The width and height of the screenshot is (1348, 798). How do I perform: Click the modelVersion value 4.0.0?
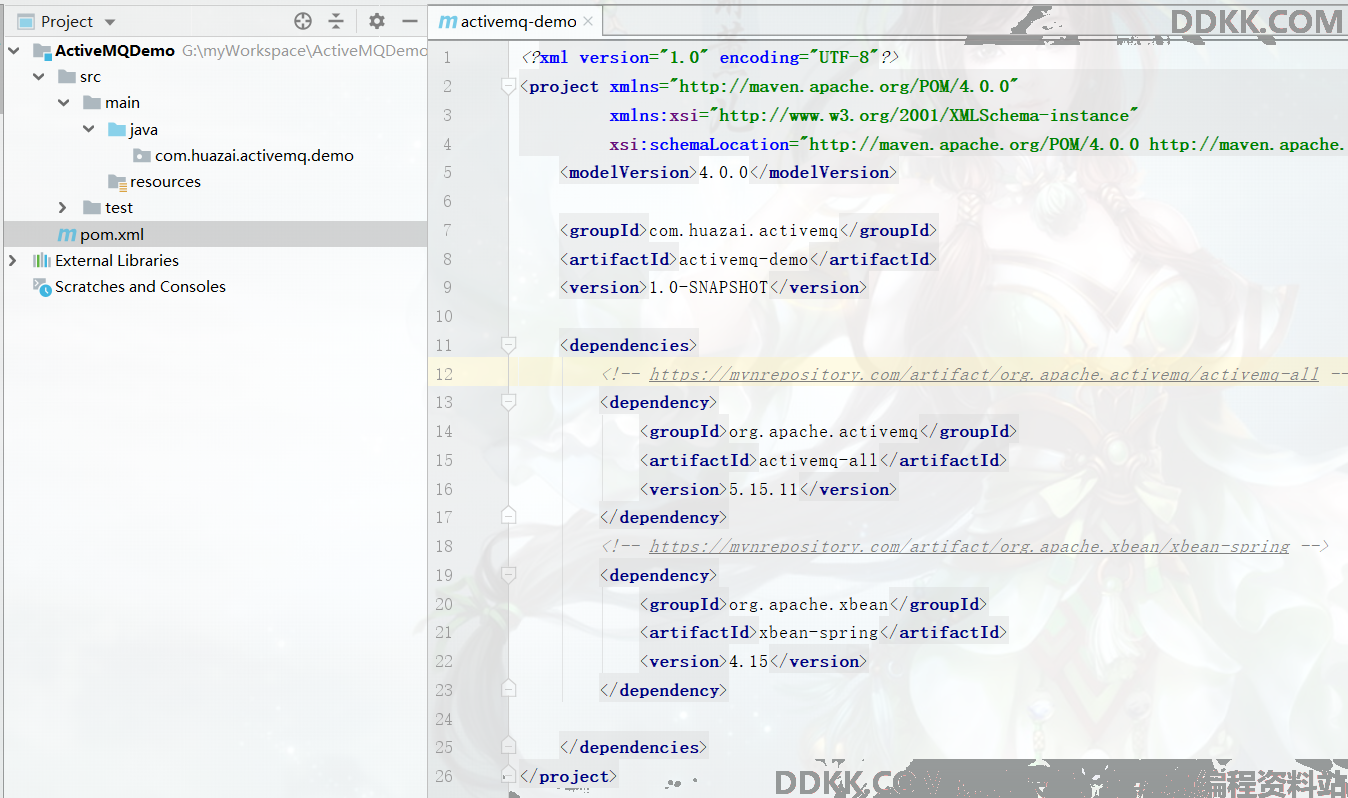[724, 172]
